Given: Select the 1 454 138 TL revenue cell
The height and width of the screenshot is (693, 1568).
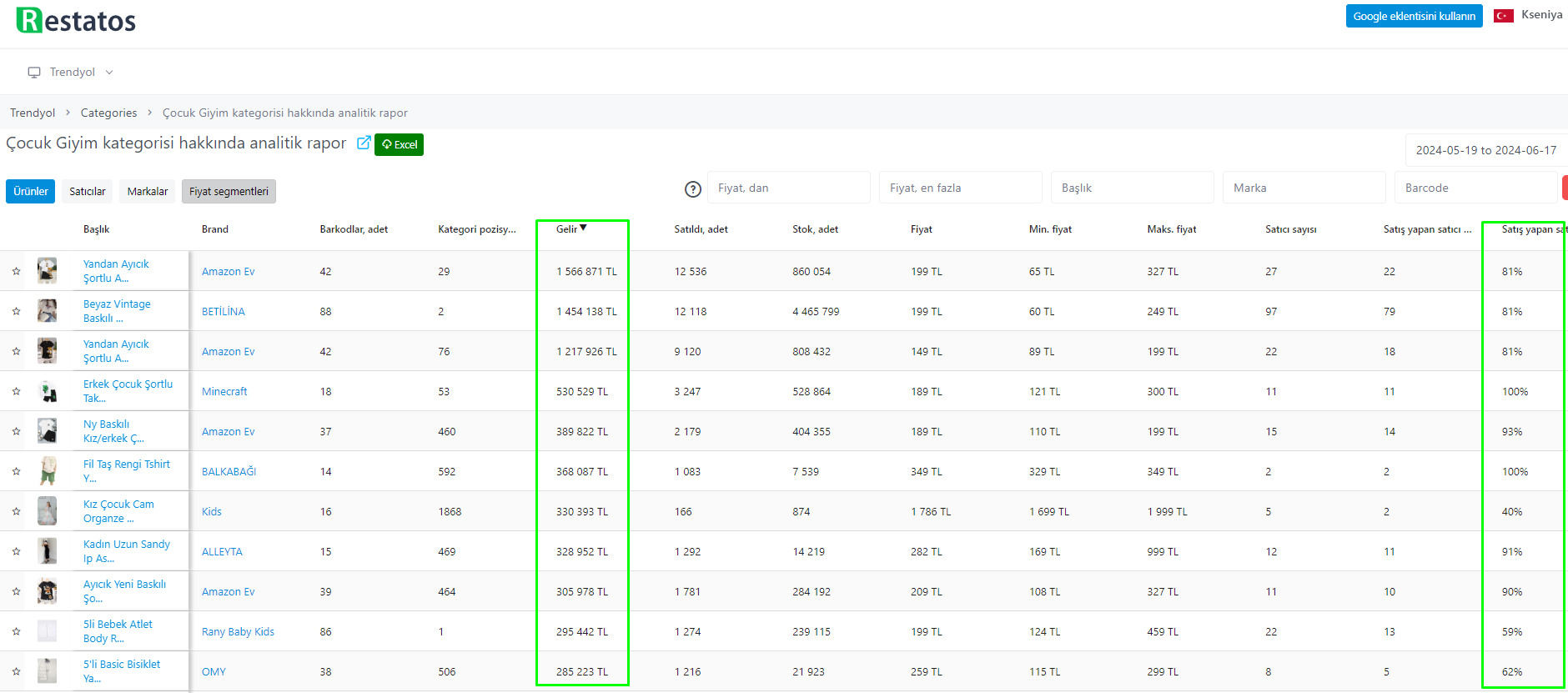Looking at the screenshot, I should [586, 312].
